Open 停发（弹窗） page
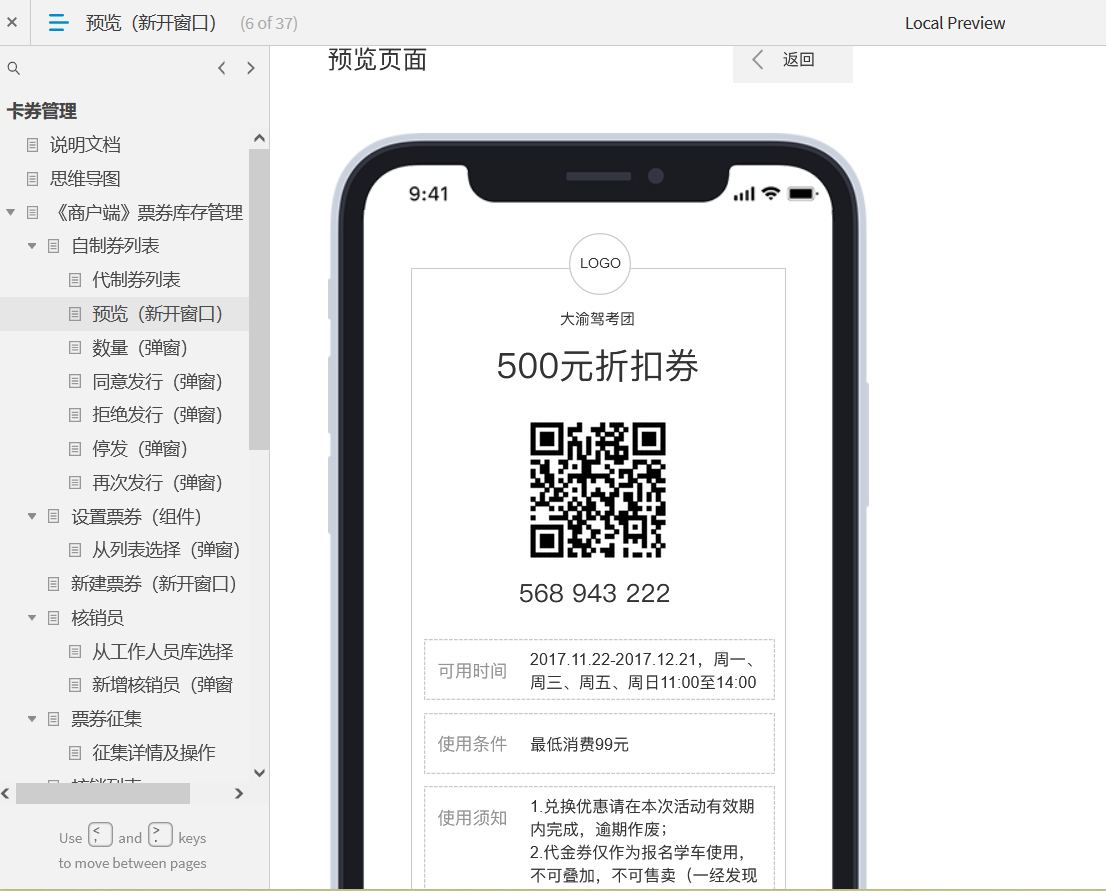Image resolution: width=1106 pixels, height=891 pixels. (140, 449)
